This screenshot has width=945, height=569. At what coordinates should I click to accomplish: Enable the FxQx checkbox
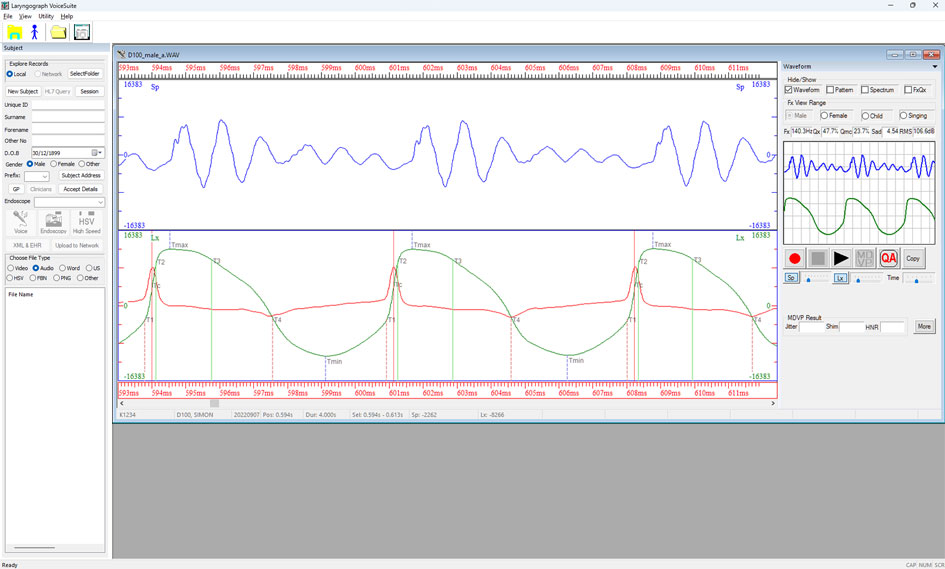pos(908,90)
